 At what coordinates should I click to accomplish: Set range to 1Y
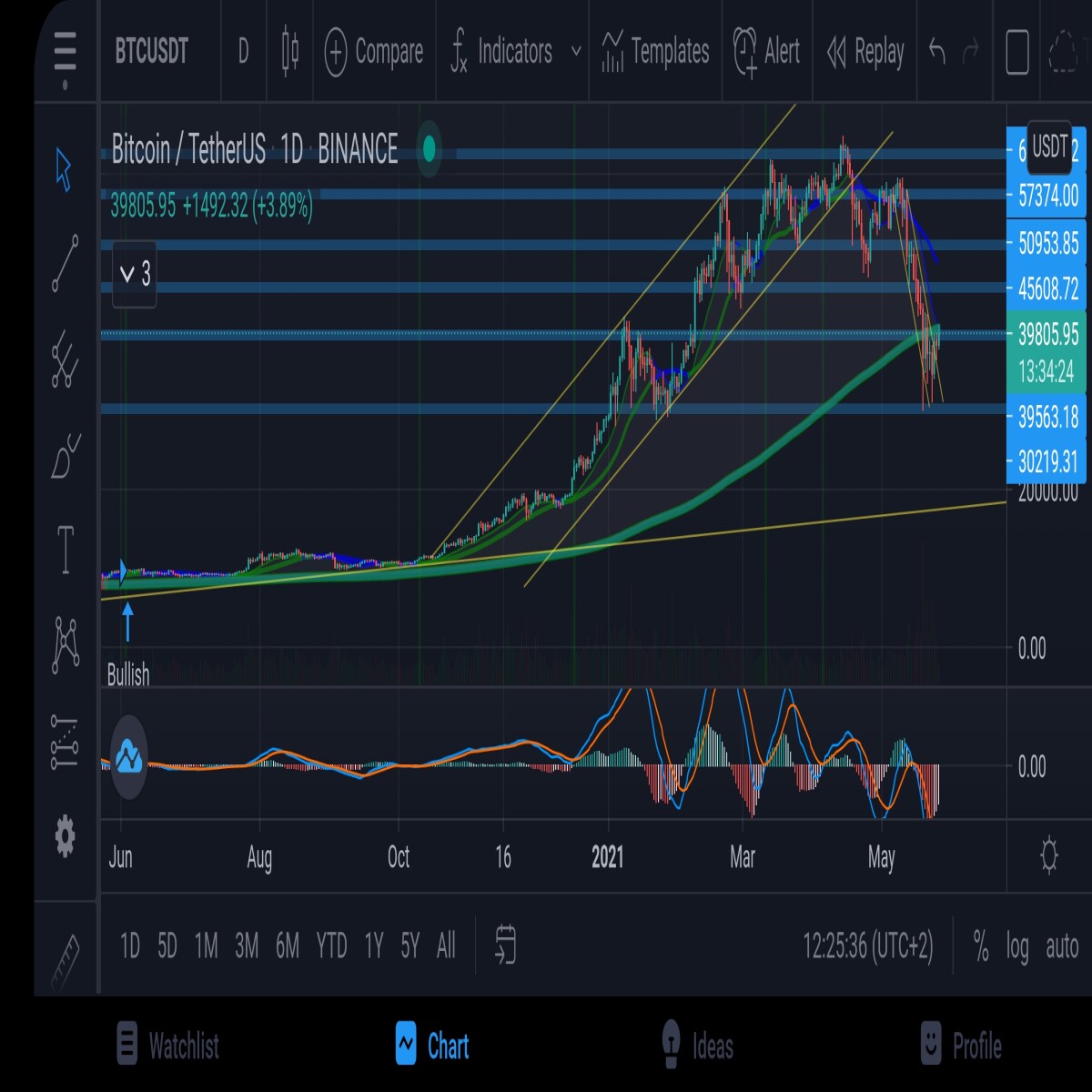click(x=374, y=946)
